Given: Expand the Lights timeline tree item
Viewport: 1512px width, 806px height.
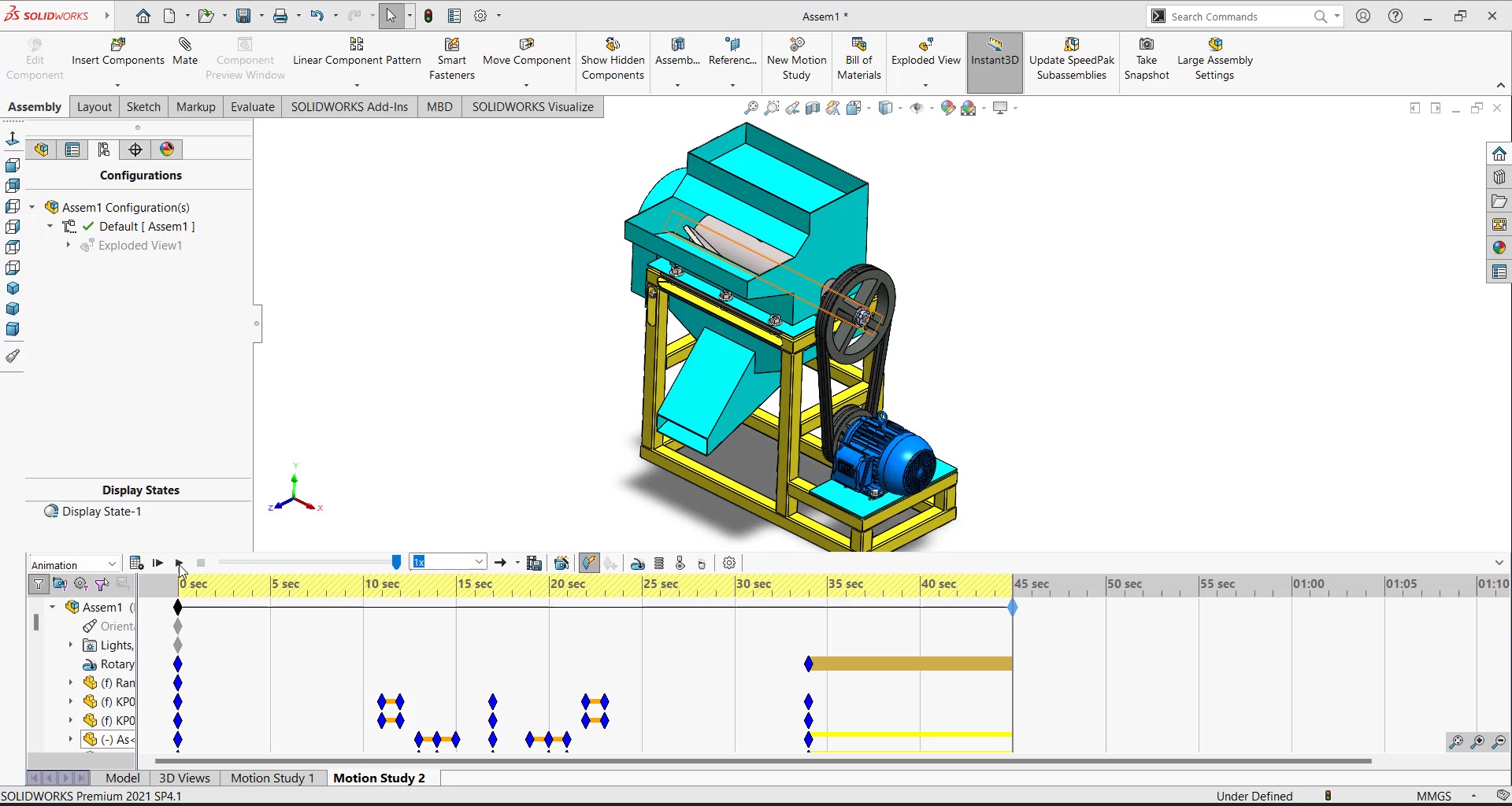Looking at the screenshot, I should (x=71, y=645).
